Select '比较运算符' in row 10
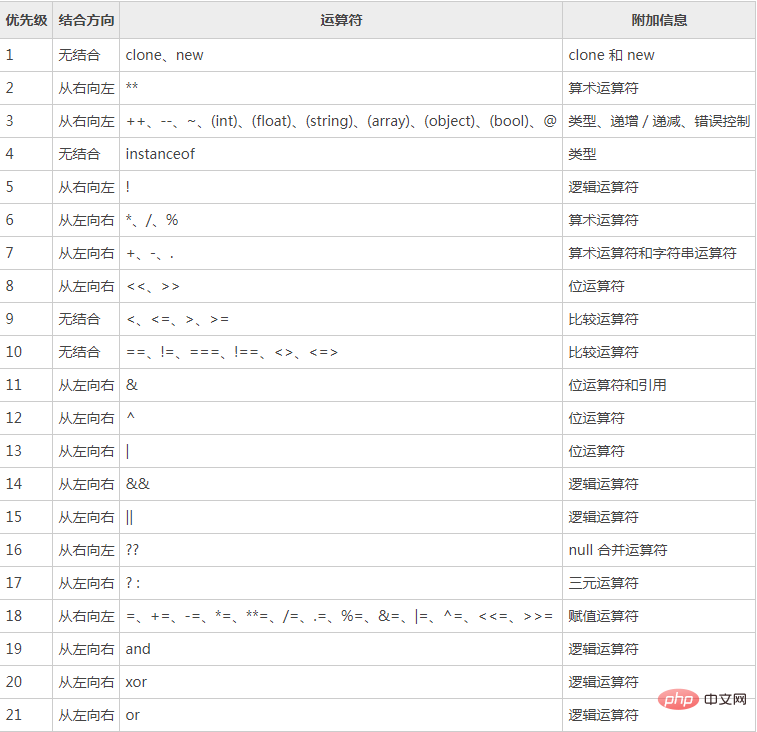This screenshot has width=757, height=732. 659,352
